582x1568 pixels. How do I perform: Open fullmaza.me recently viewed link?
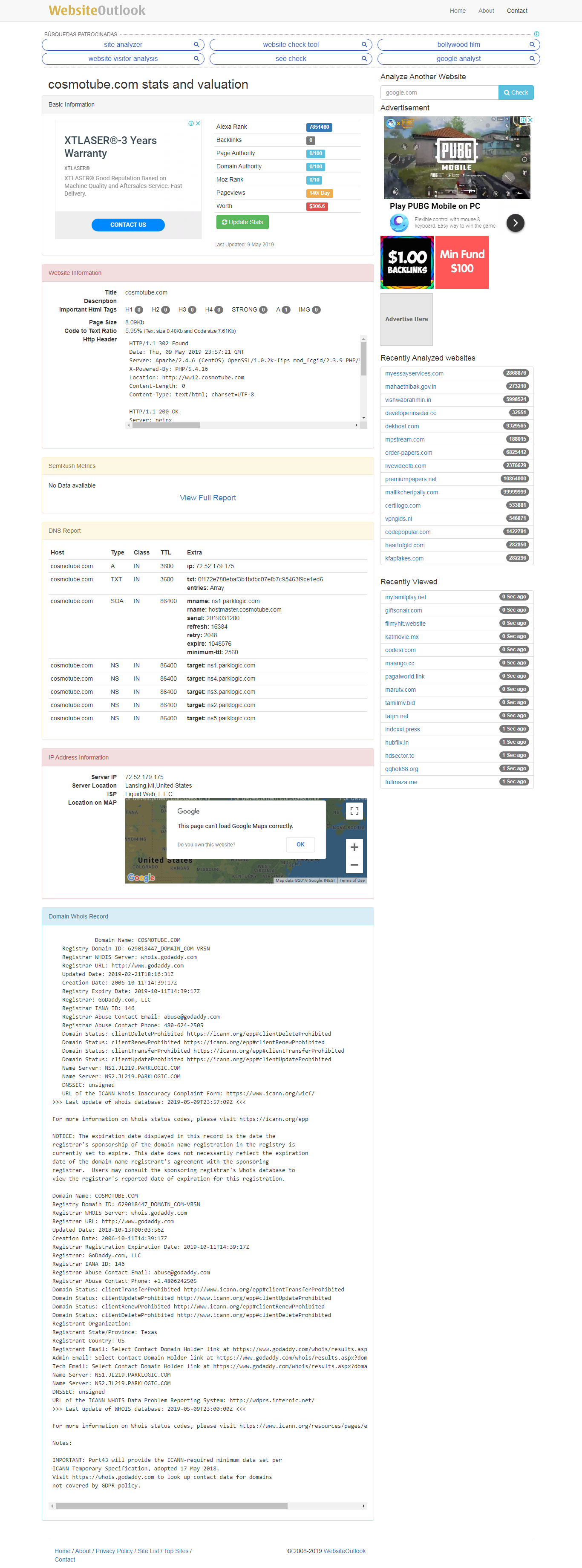pyautogui.click(x=401, y=783)
